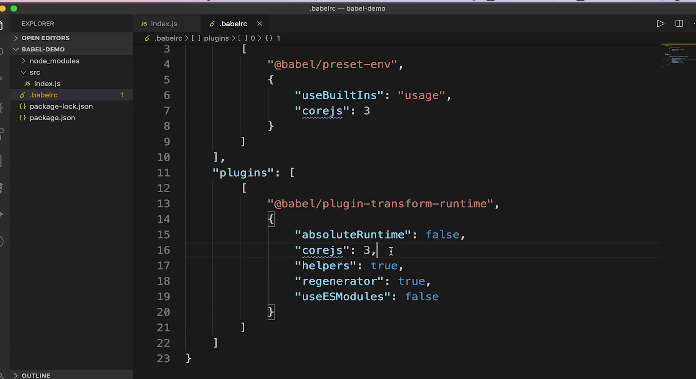This screenshot has width=696, height=379.
Task: Click the "@babel/preset-env" string
Action: click(332, 64)
